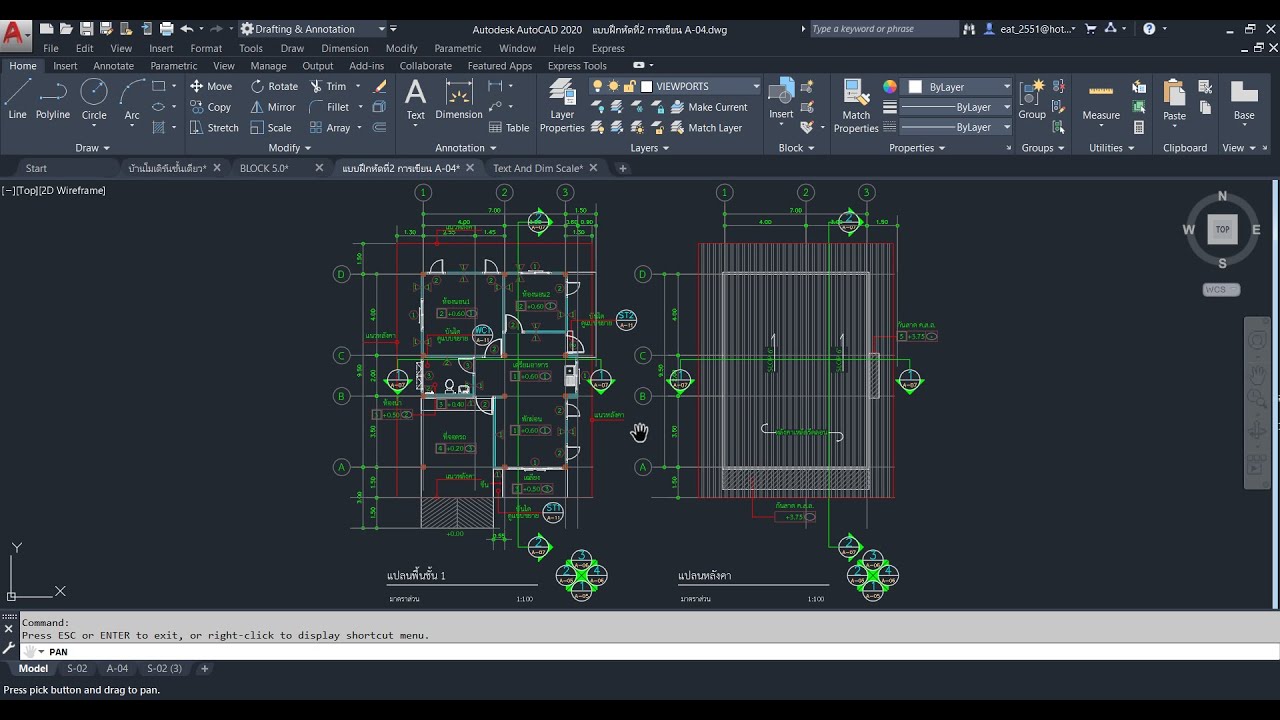1280x720 pixels.
Task: Click Match Properties tool
Action: pos(856,106)
